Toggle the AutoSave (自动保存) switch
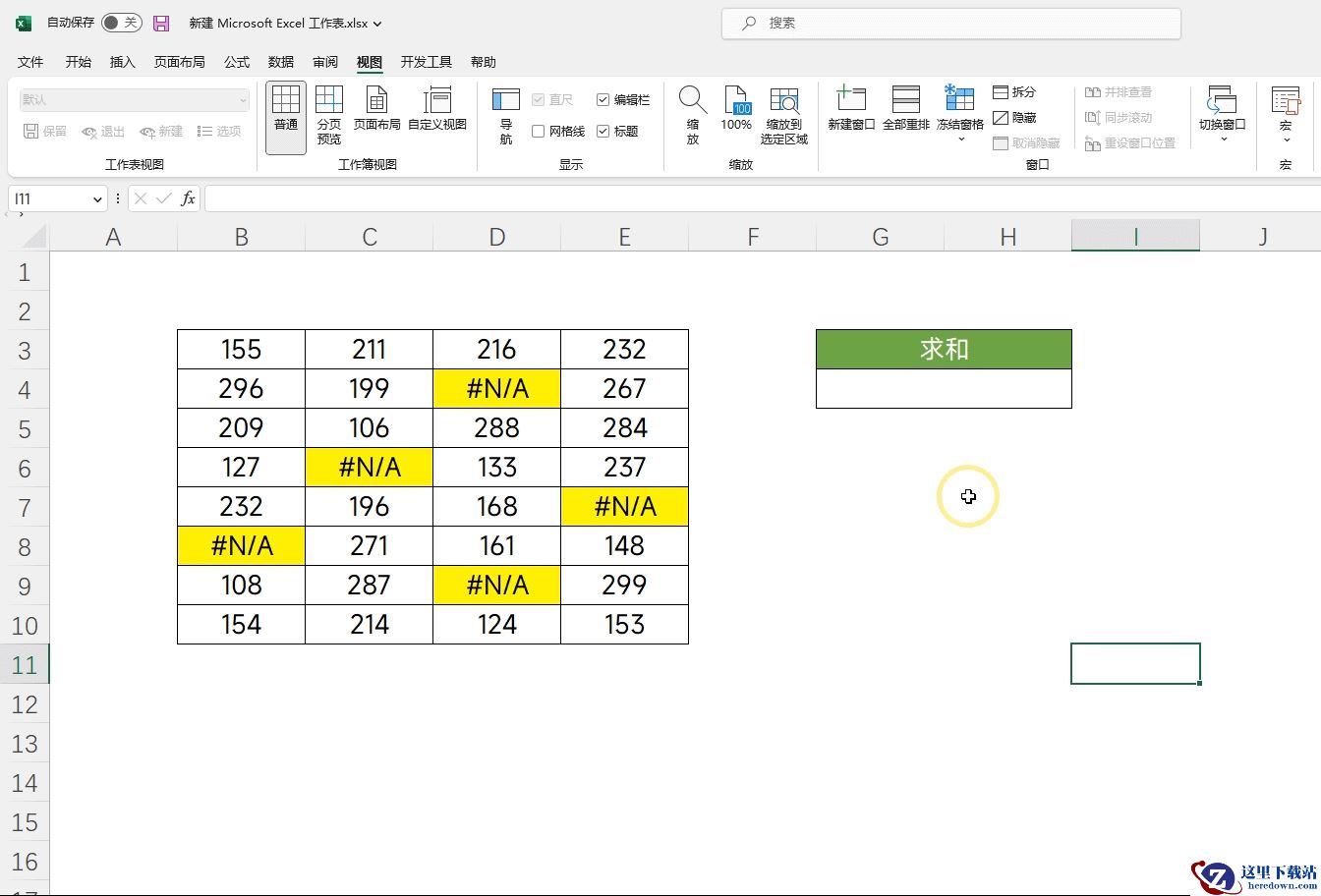 [x=122, y=23]
